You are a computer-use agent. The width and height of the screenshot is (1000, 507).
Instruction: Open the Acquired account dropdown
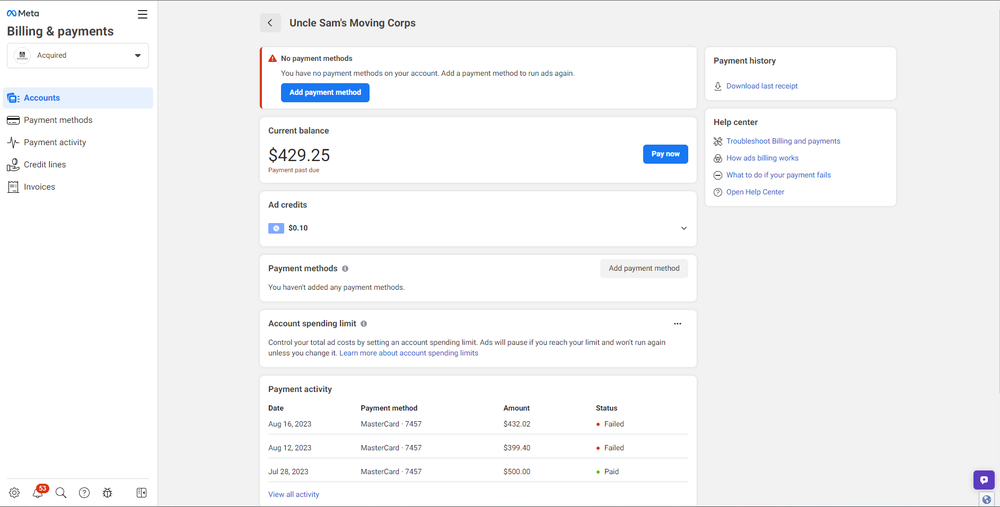point(78,56)
